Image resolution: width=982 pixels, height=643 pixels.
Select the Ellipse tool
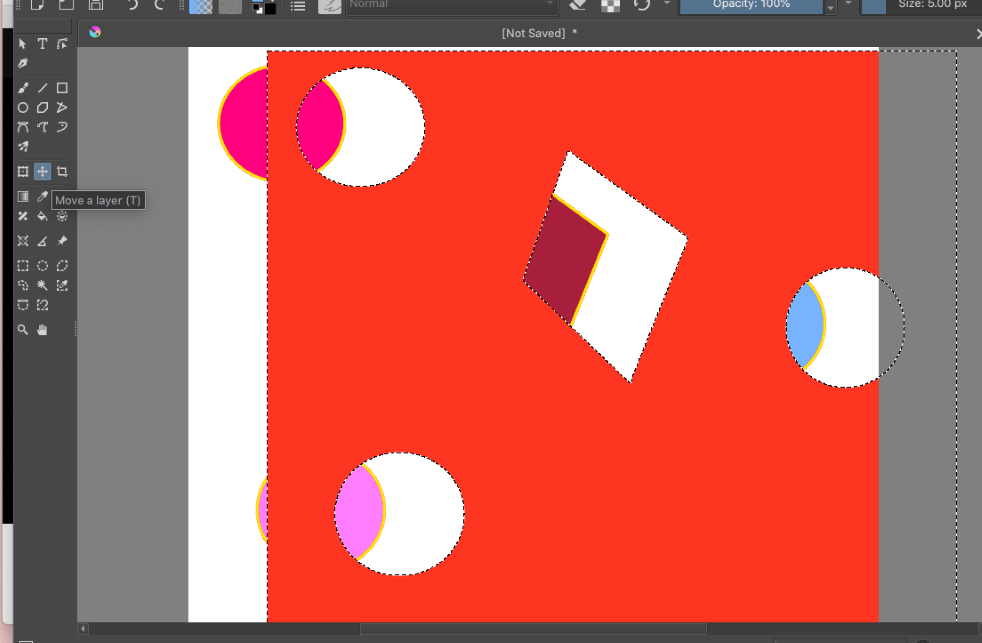point(23,107)
